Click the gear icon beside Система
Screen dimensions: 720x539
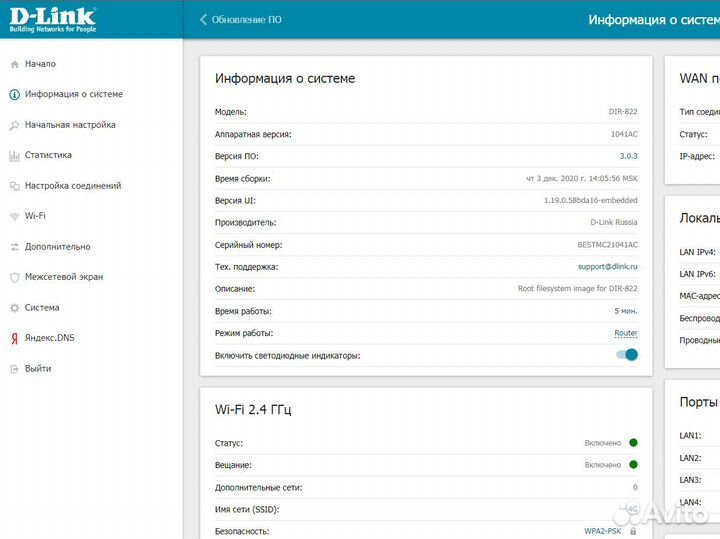(14, 308)
